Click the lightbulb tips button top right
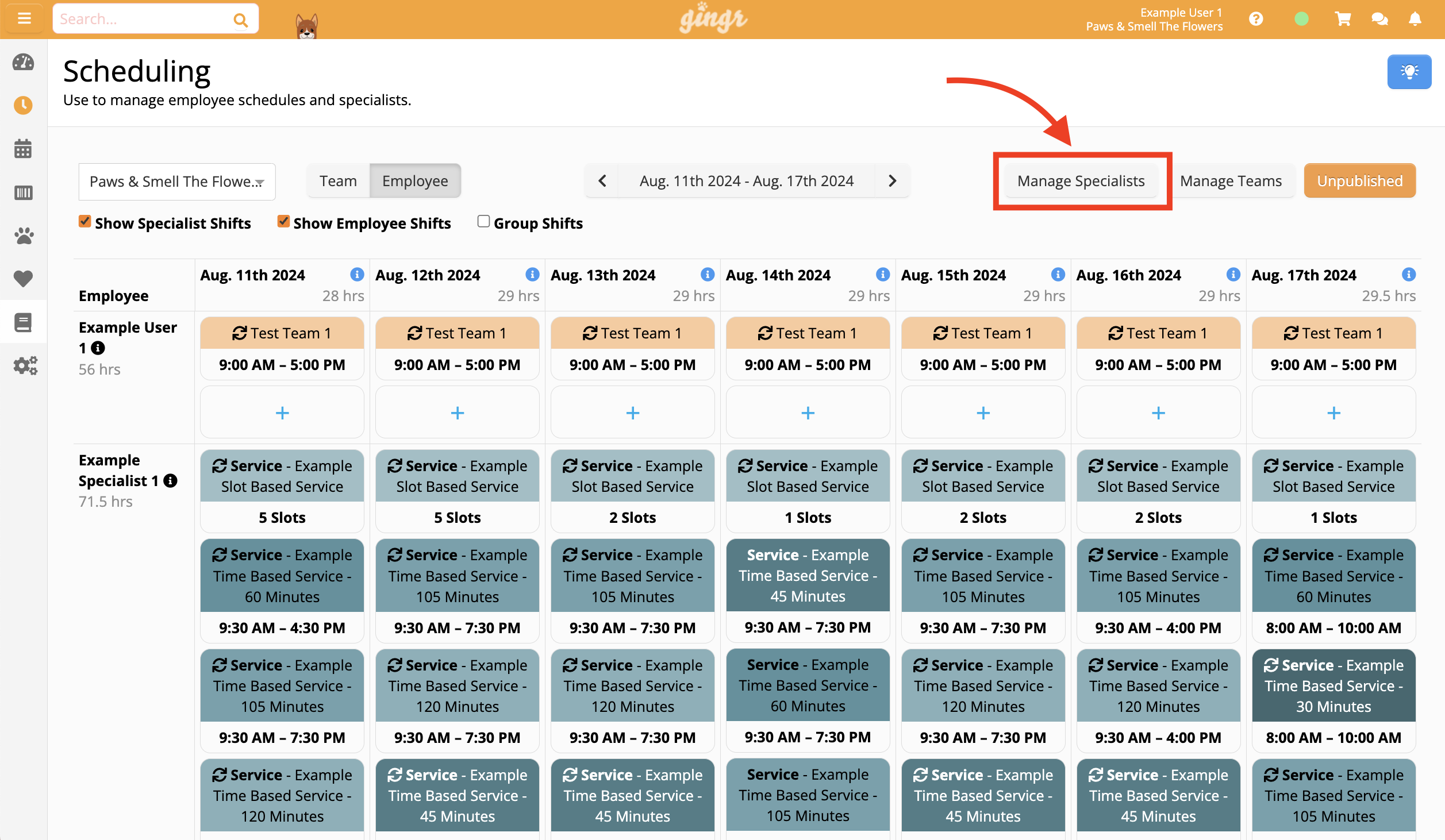 (x=1409, y=71)
